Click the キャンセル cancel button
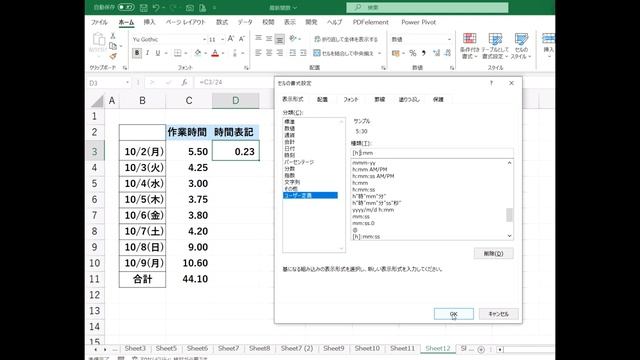 pyautogui.click(x=498, y=314)
